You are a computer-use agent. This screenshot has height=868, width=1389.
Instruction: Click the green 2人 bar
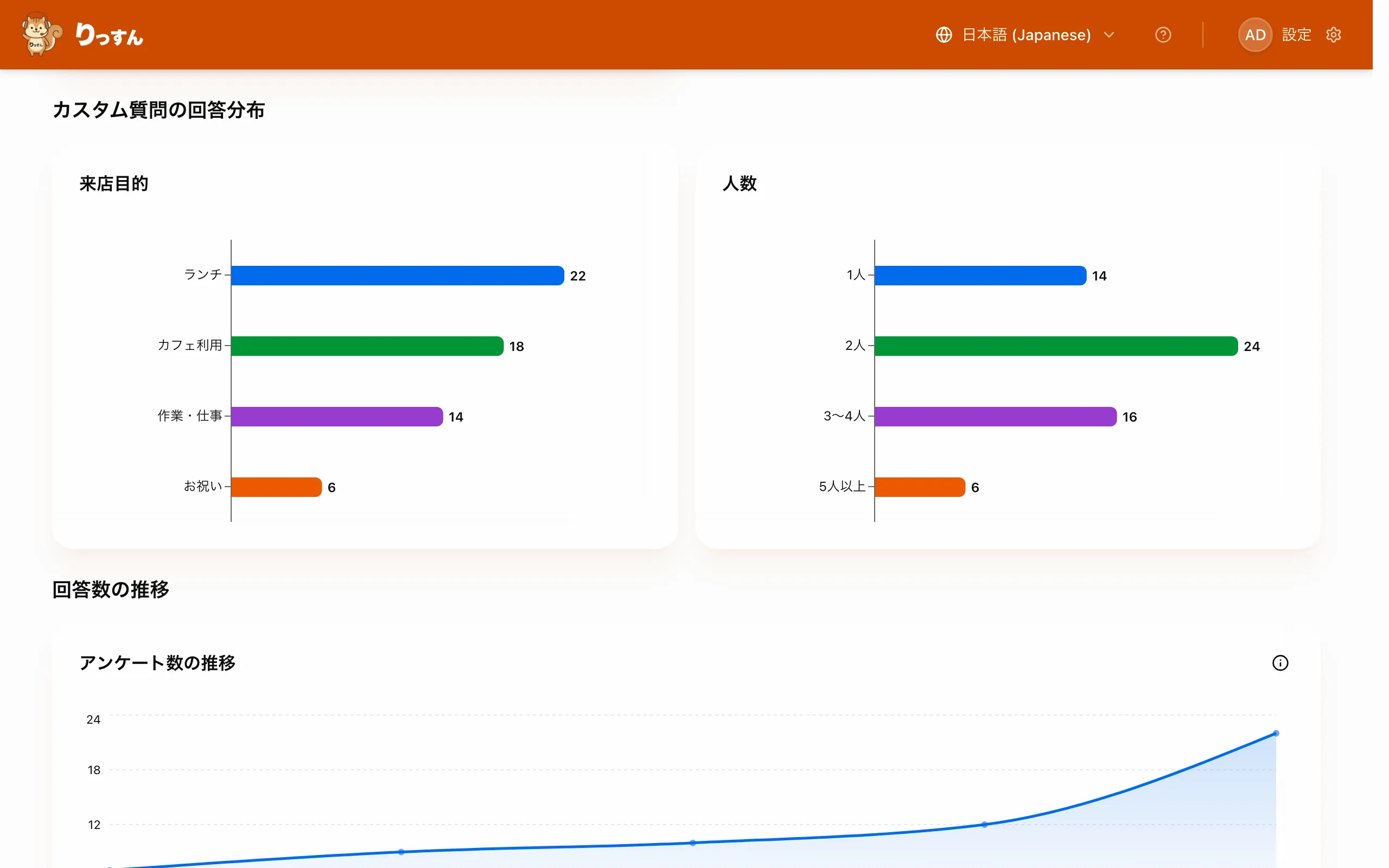1056,346
